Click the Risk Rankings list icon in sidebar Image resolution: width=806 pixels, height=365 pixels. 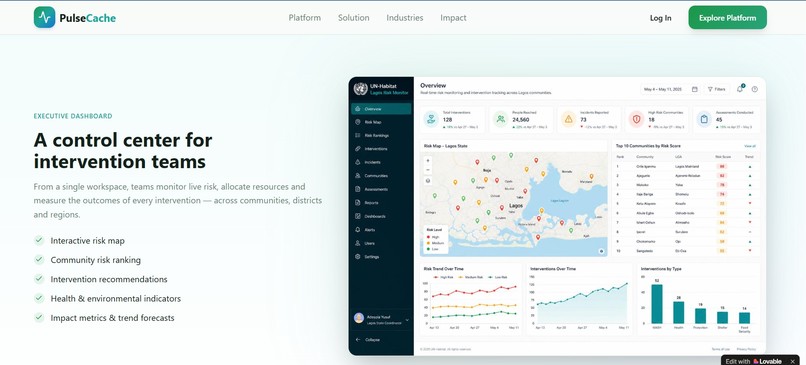click(358, 136)
